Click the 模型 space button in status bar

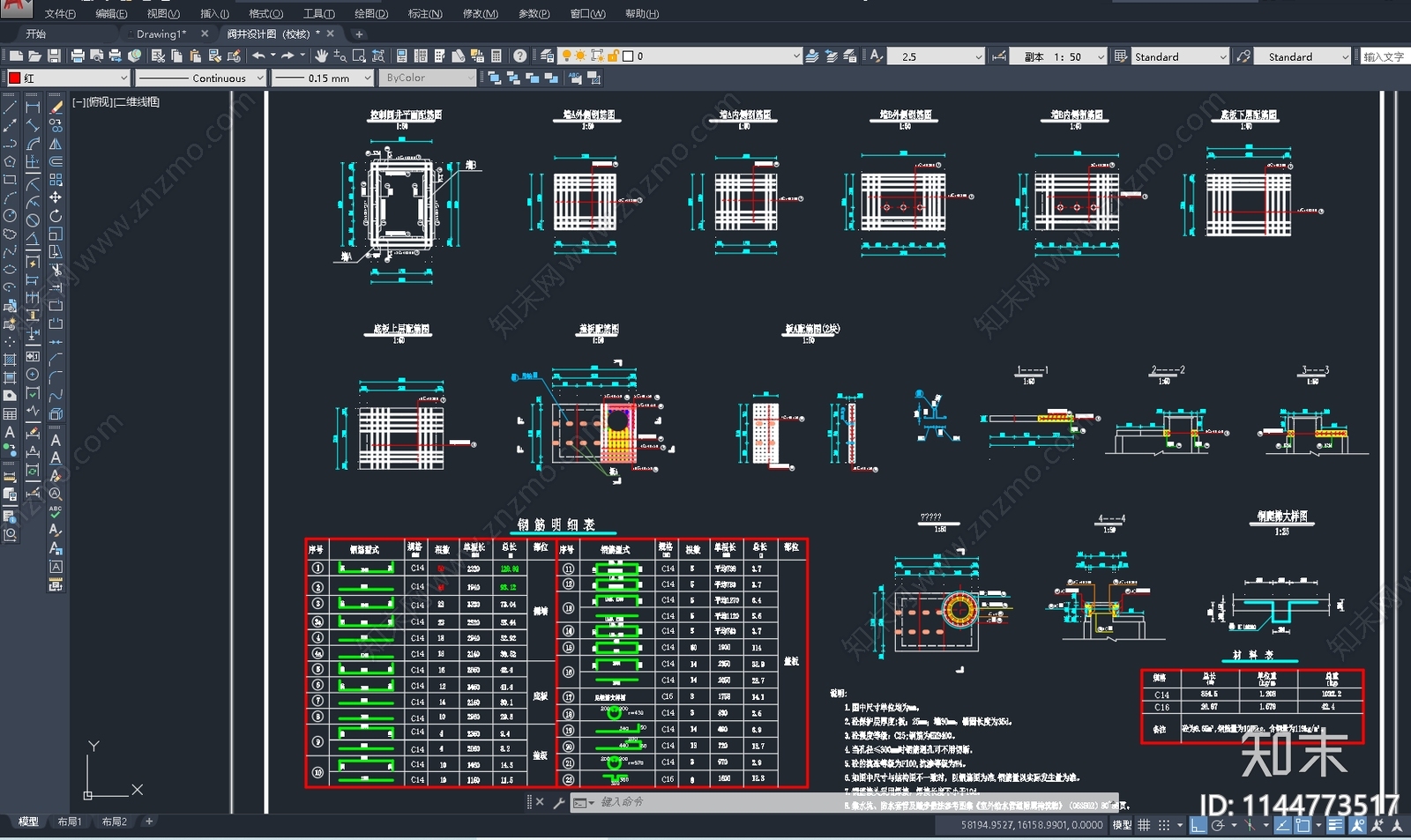click(1122, 825)
